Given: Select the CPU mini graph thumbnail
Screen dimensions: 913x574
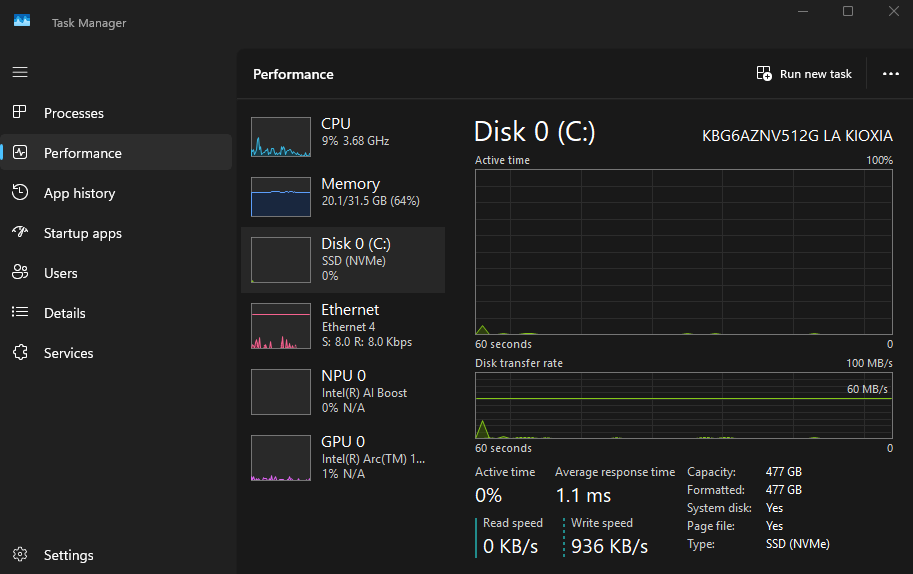Looking at the screenshot, I should pos(281,137).
